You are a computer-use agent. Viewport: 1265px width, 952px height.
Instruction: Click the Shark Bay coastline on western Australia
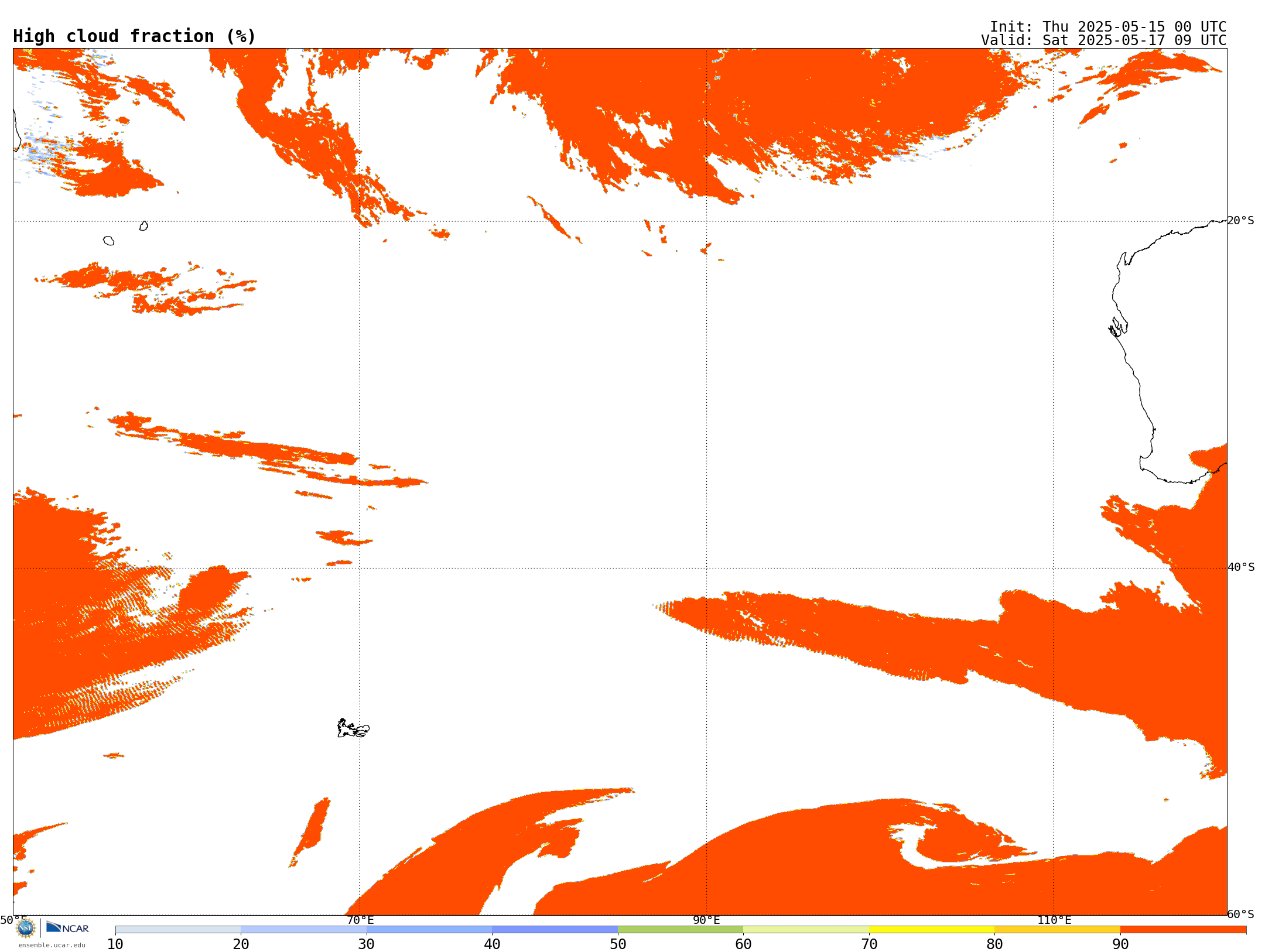click(x=1118, y=327)
